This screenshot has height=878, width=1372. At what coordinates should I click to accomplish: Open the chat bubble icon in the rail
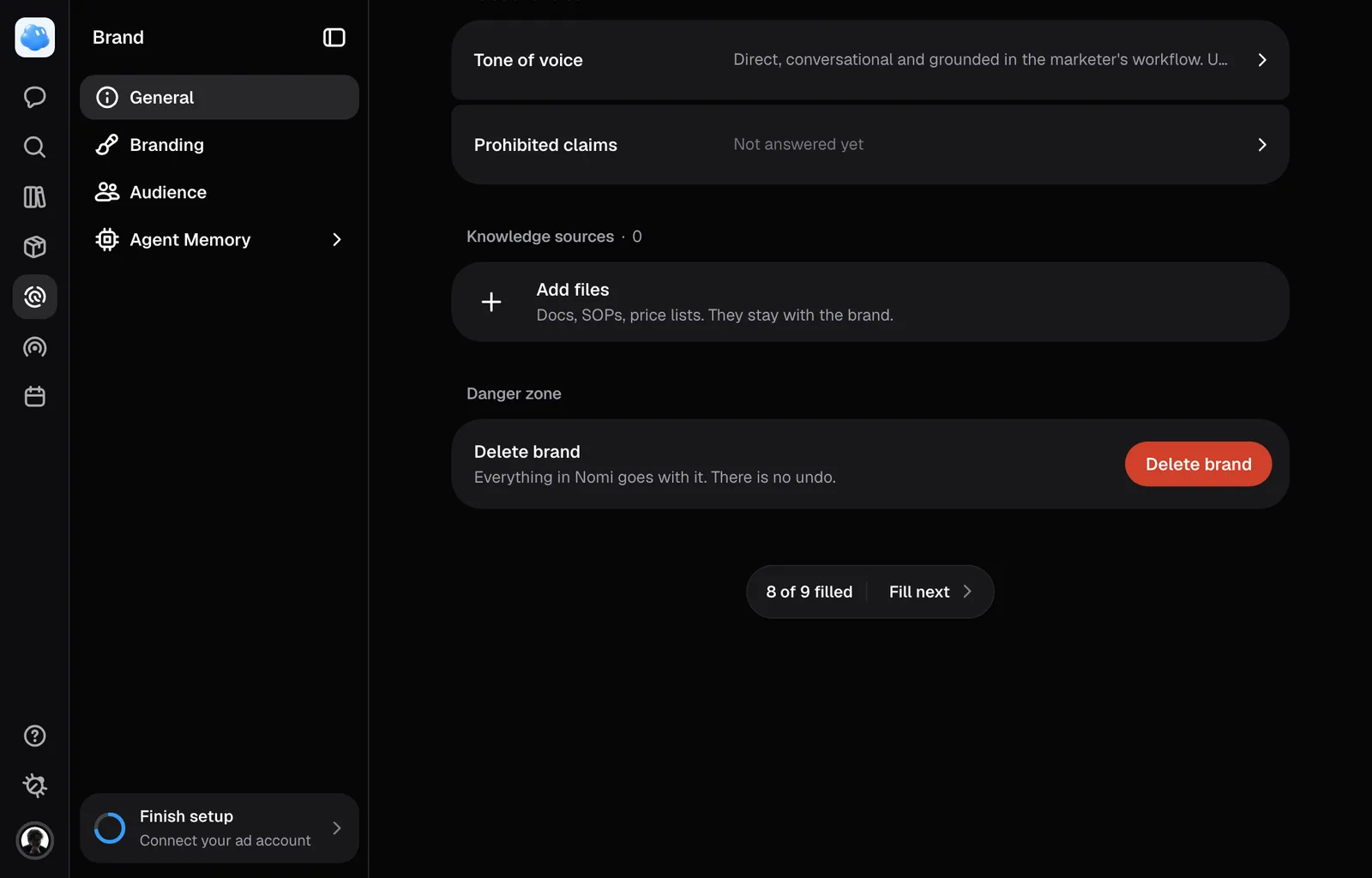(x=35, y=97)
